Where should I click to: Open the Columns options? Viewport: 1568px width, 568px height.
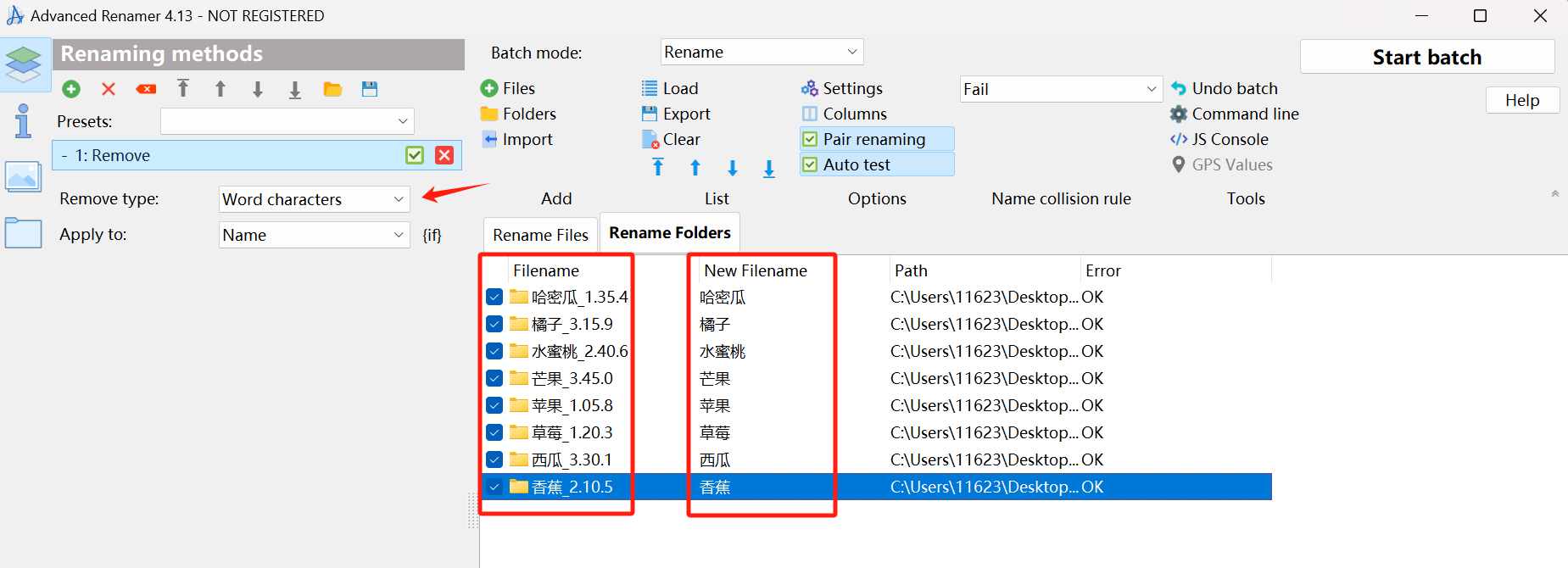845,114
